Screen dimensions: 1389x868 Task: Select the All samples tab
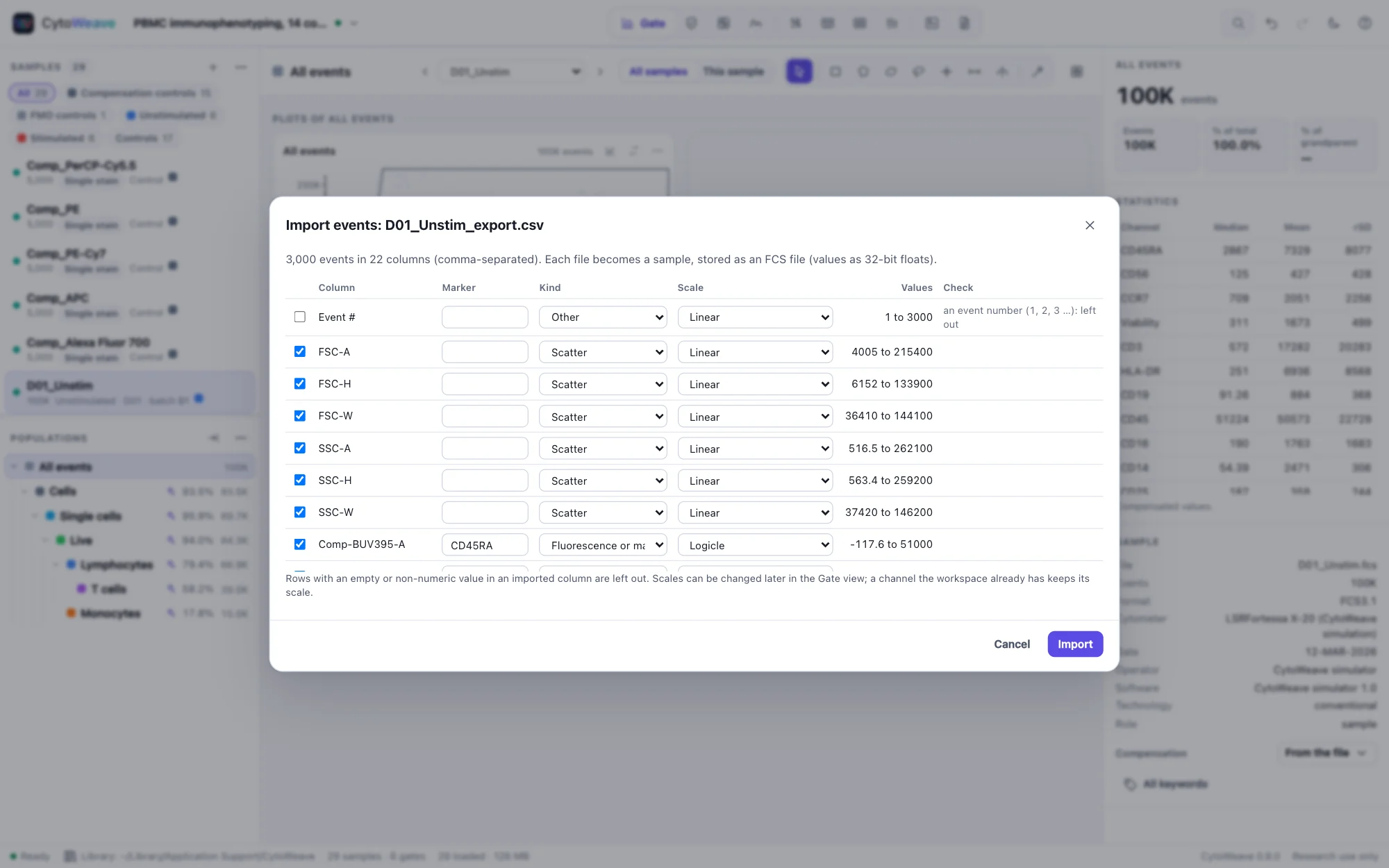(x=658, y=72)
